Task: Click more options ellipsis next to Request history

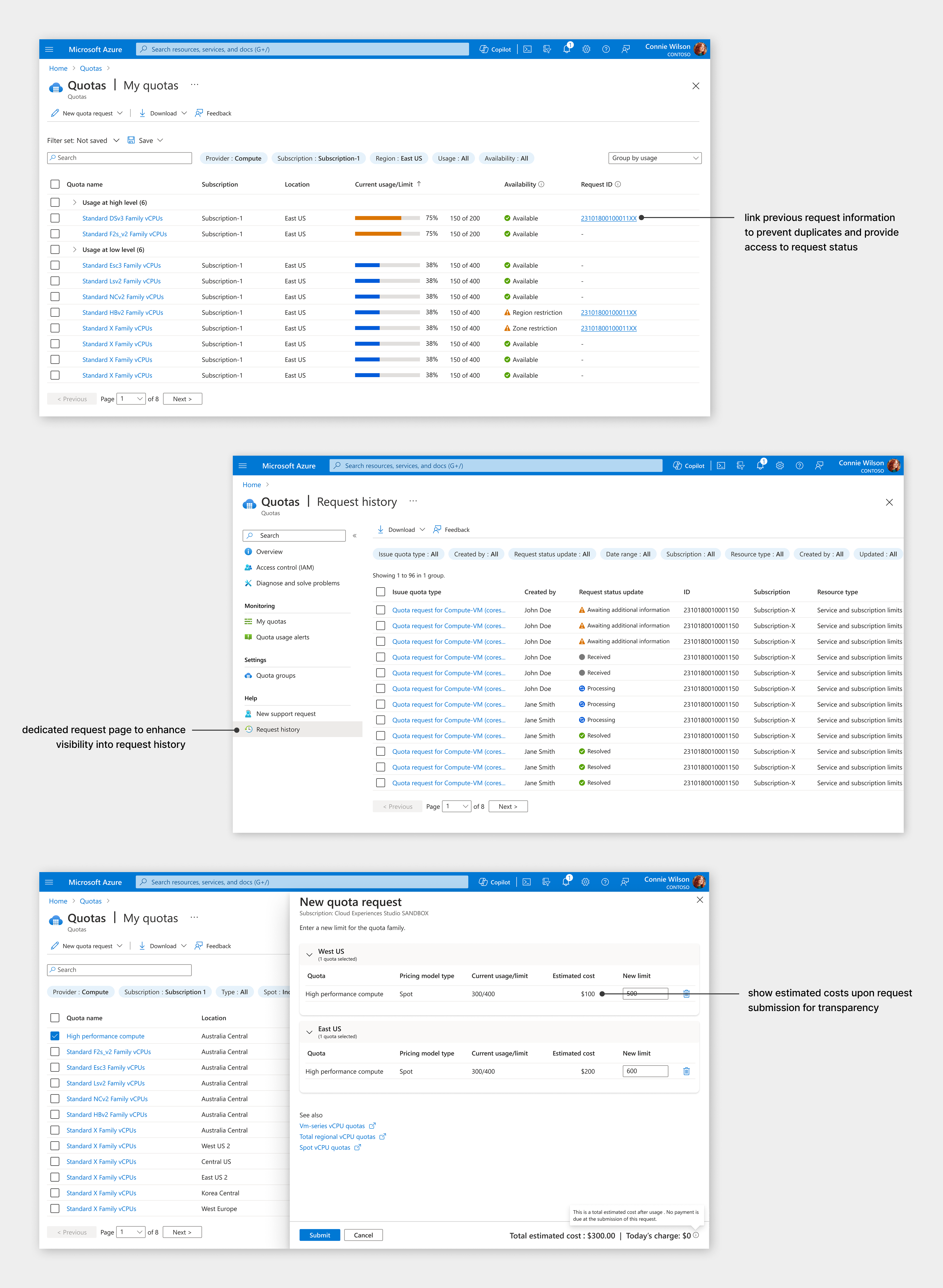Action: [x=413, y=501]
